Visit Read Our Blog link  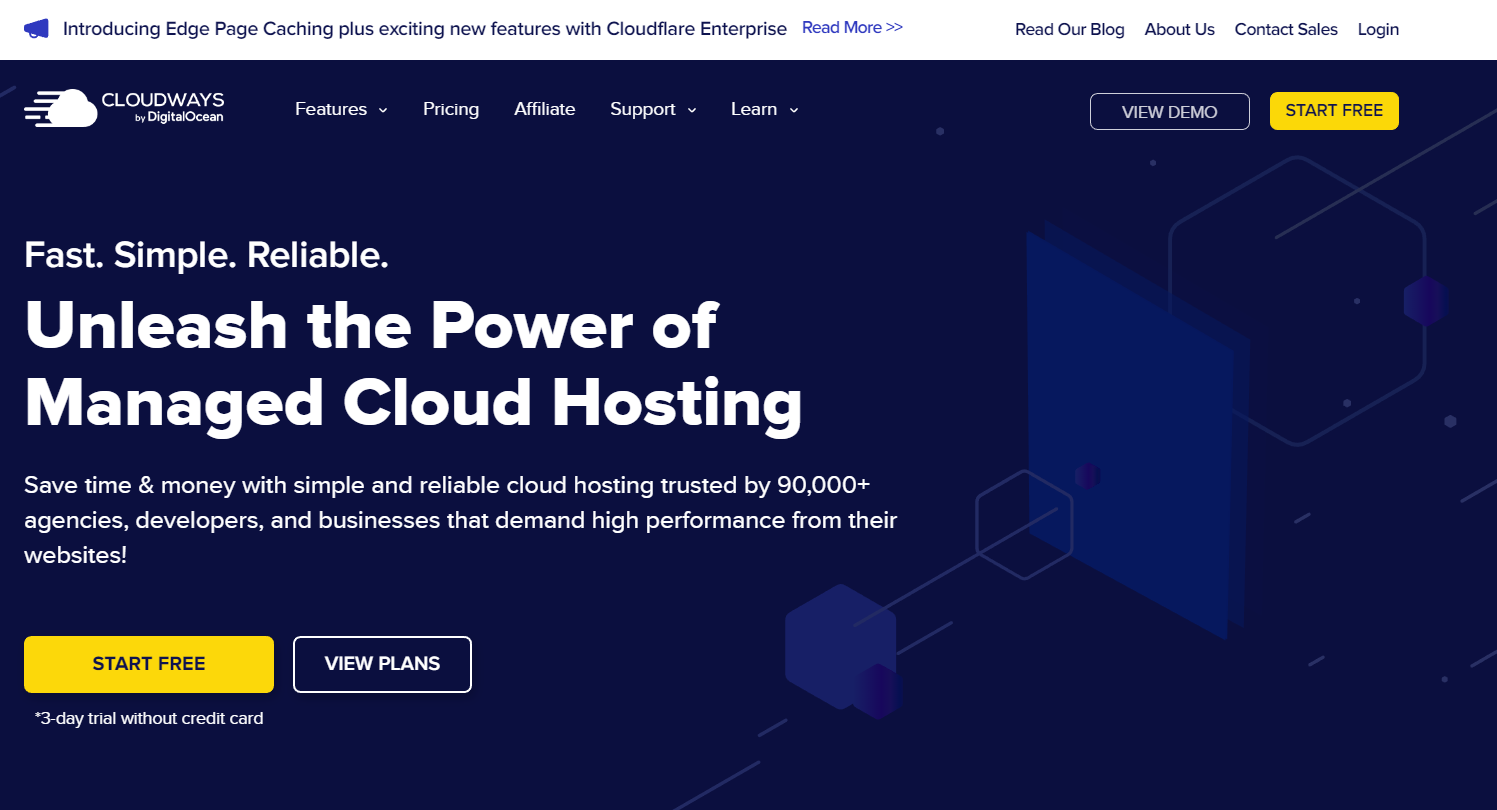point(1070,30)
